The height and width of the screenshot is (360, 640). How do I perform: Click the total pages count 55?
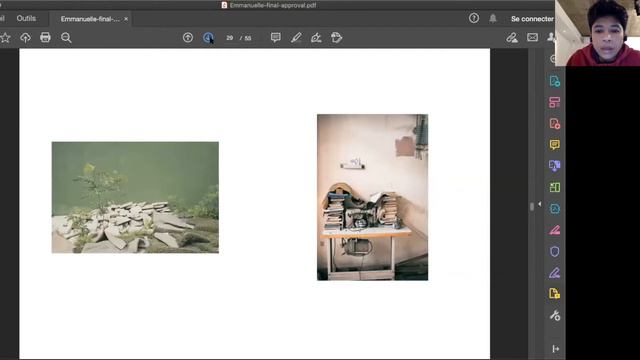(248, 38)
